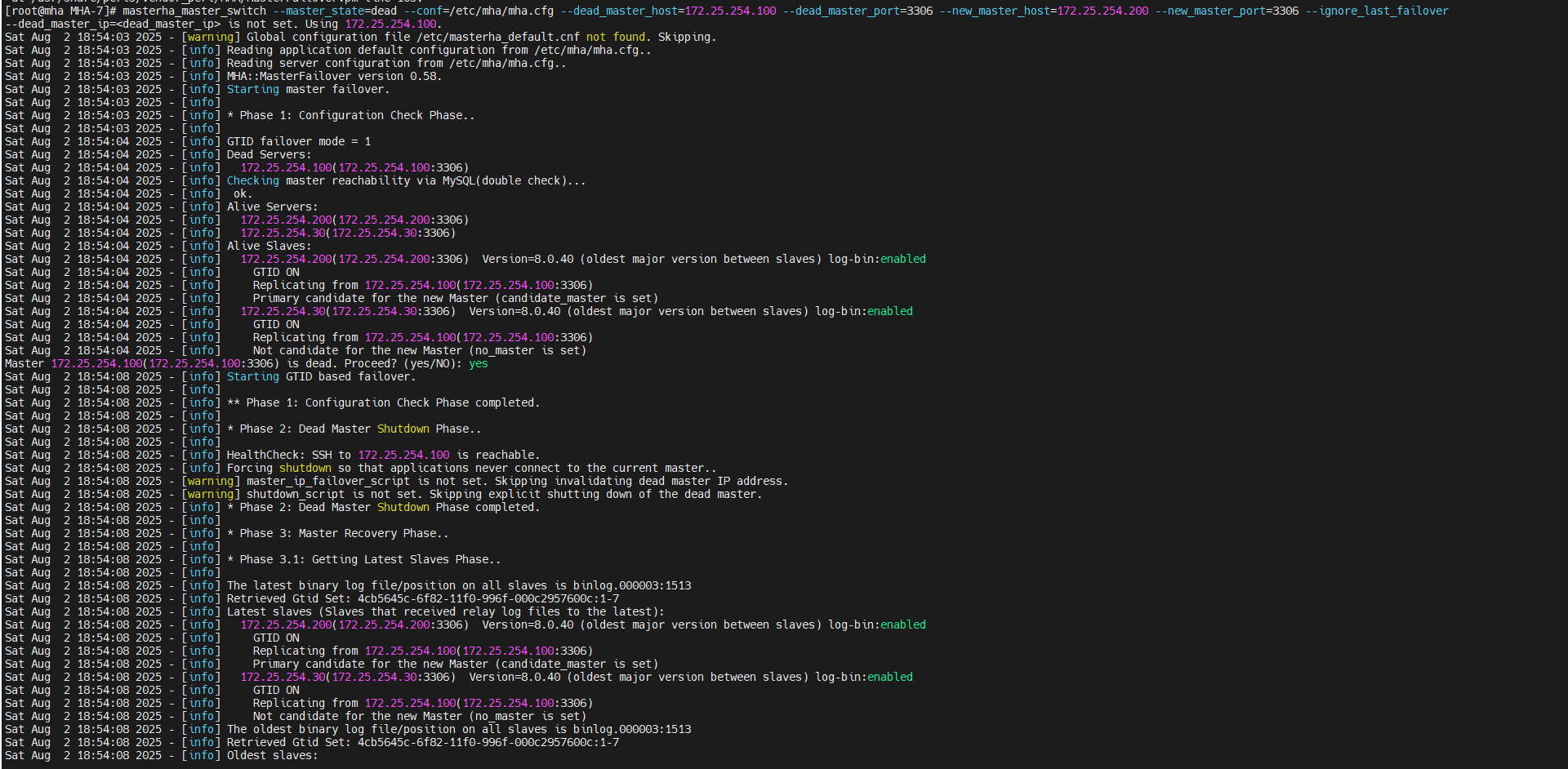Select 'Phase 2: Dead Master Shutdown Phase completed.'

[383, 507]
